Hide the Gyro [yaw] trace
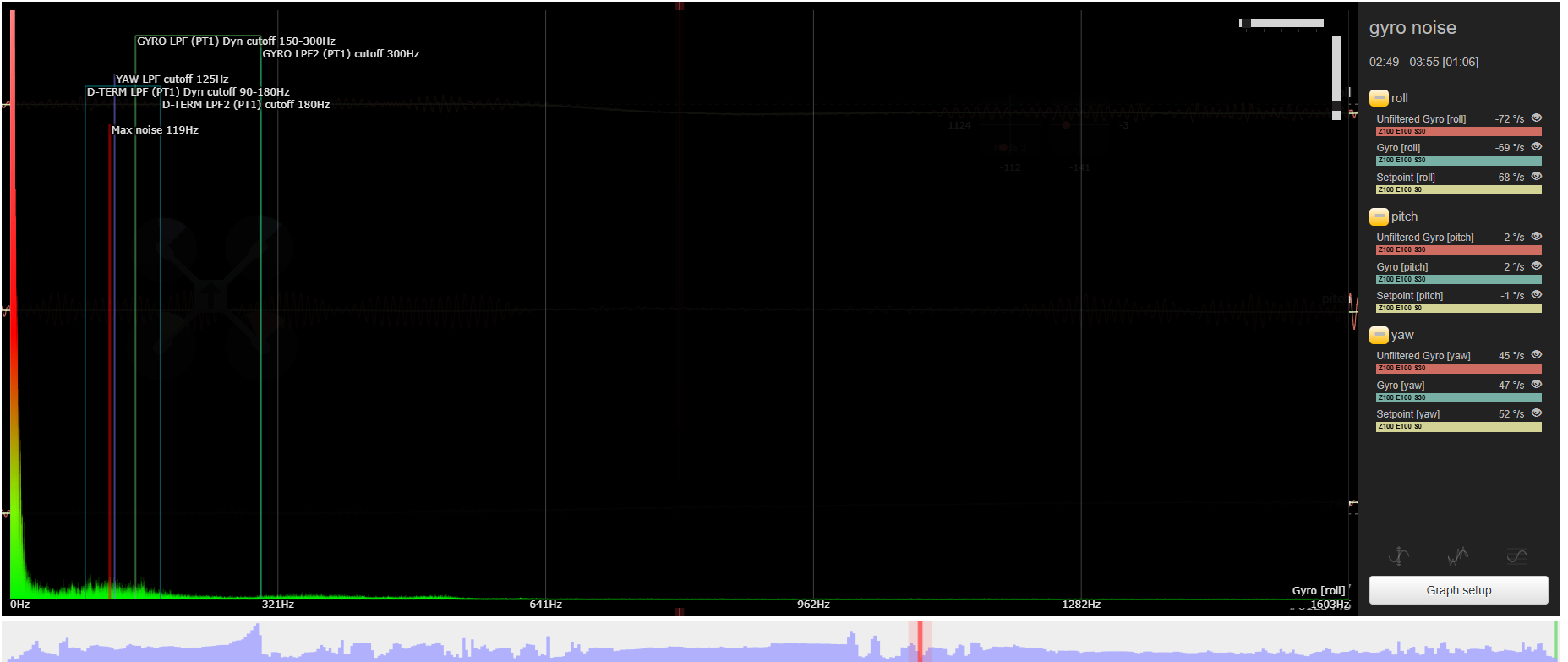 coord(1536,385)
